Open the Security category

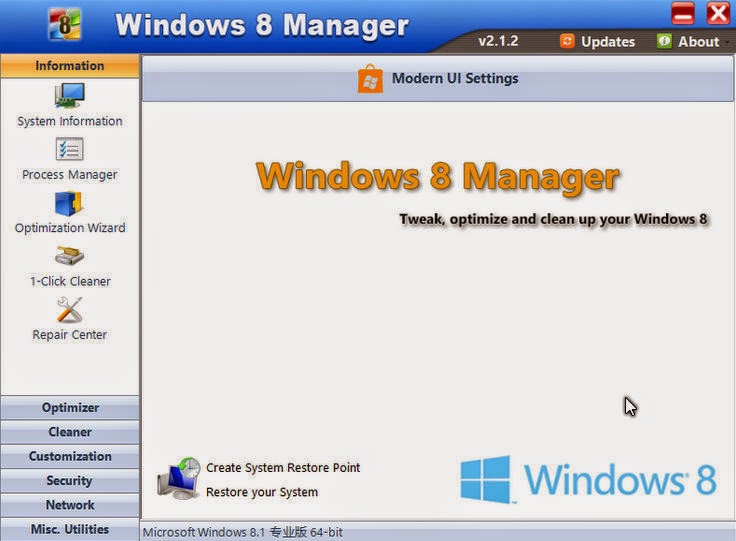(70, 480)
